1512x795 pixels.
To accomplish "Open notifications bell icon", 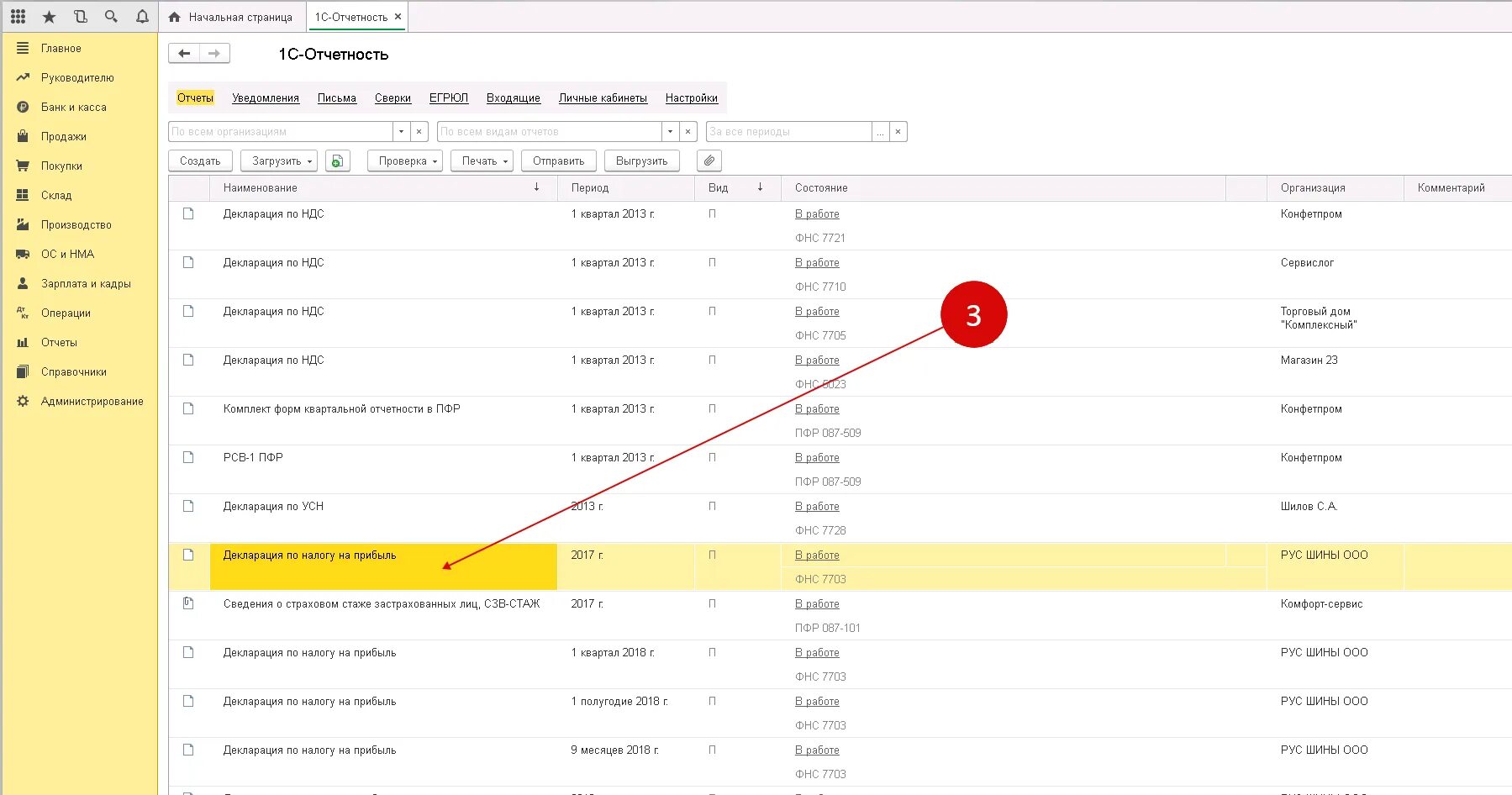I will click(142, 16).
